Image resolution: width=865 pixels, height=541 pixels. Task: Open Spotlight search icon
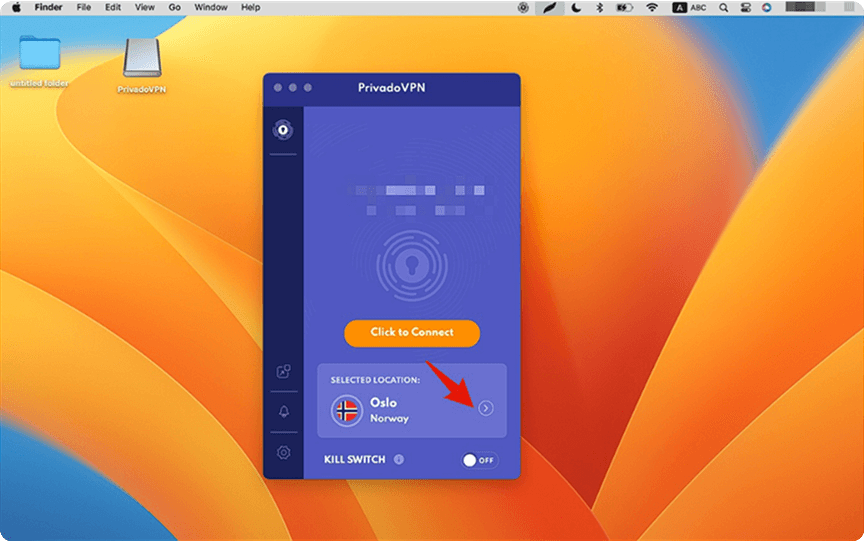723,8
